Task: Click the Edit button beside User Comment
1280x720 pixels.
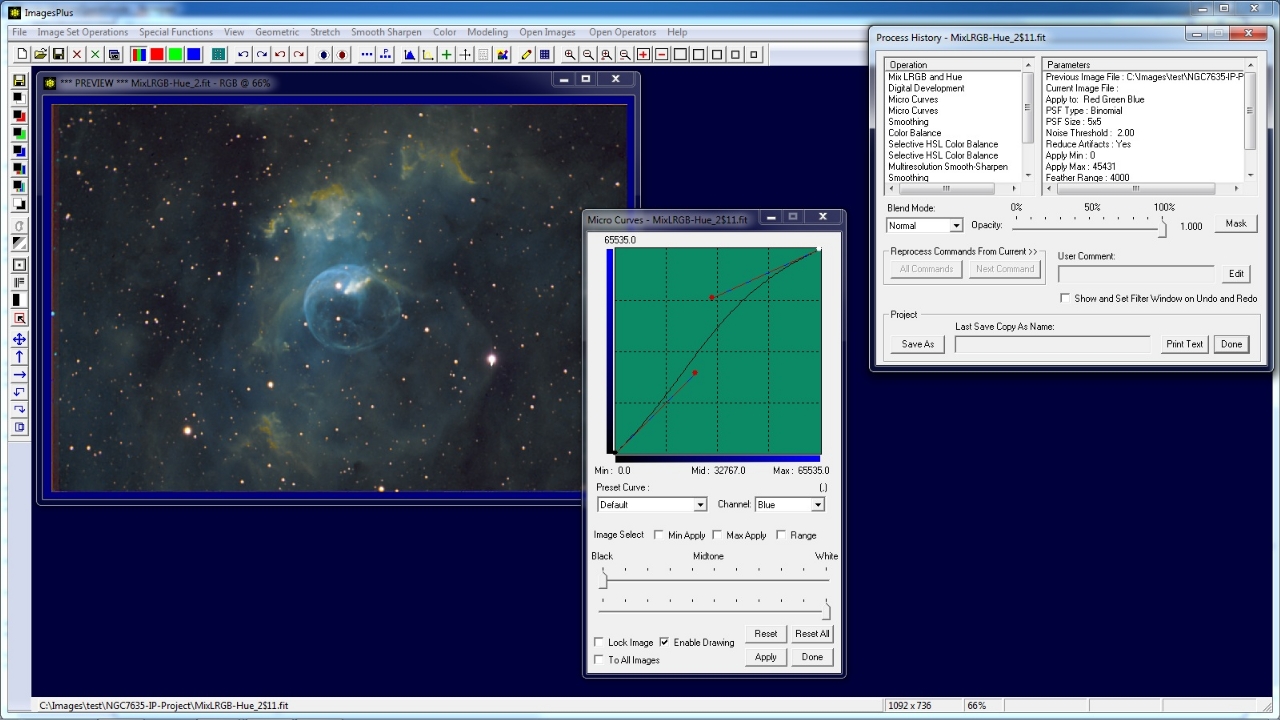Action: click(x=1236, y=274)
